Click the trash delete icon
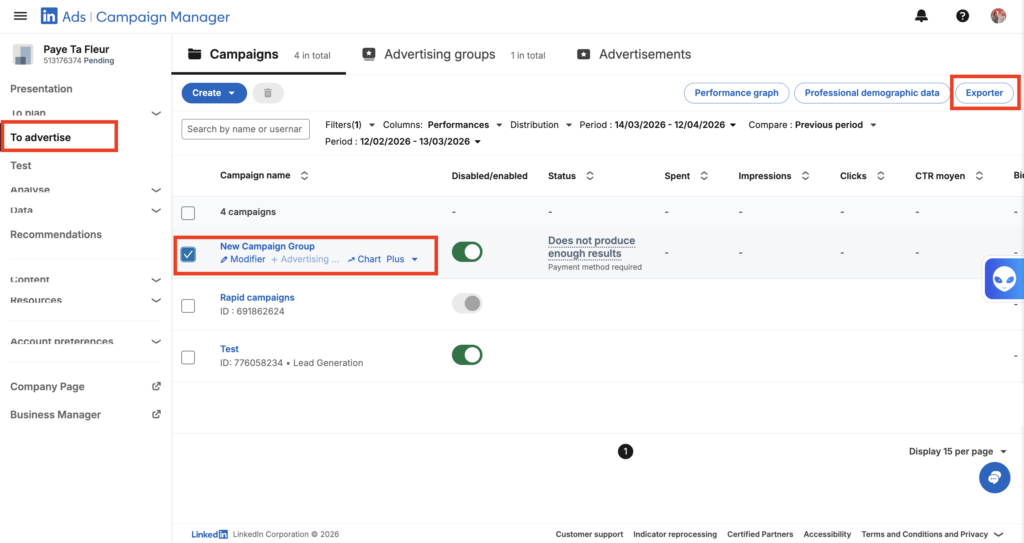This screenshot has height=543, width=1024. point(268,93)
